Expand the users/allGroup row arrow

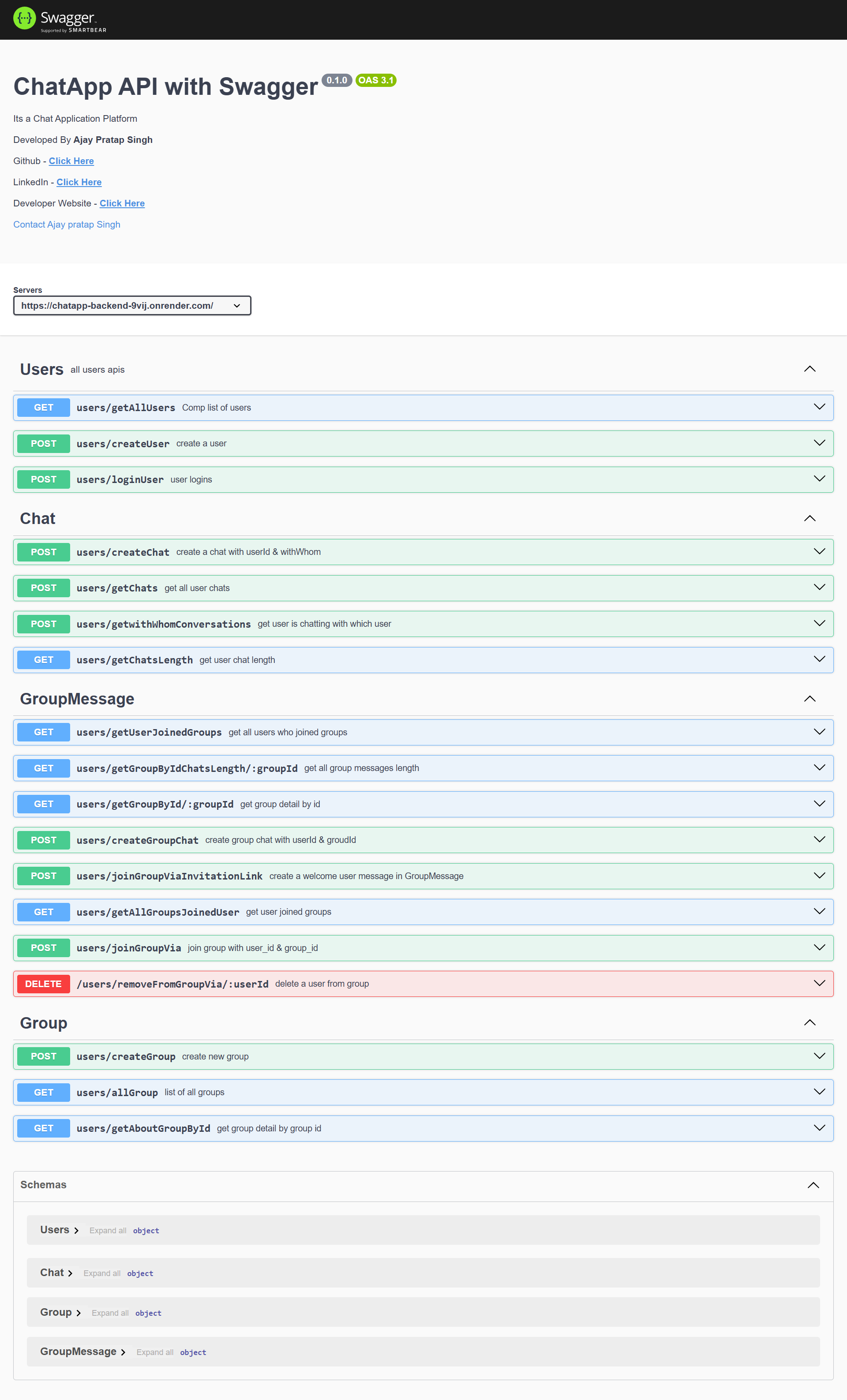[x=819, y=1092]
